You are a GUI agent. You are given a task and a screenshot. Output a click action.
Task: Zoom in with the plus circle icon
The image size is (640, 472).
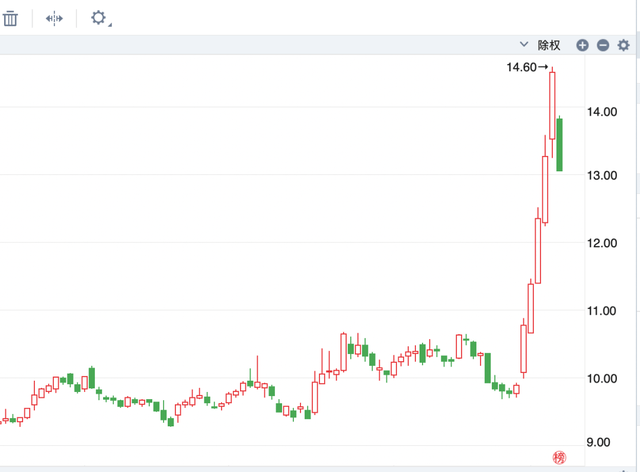pos(582,45)
